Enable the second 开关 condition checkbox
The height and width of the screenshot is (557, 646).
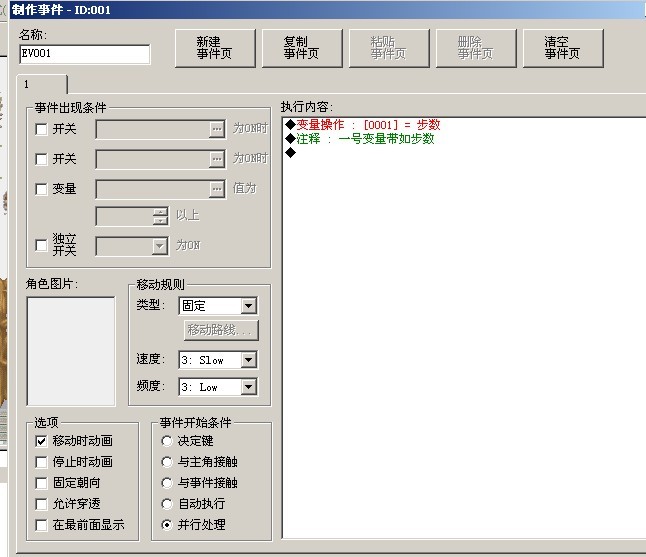point(41,159)
